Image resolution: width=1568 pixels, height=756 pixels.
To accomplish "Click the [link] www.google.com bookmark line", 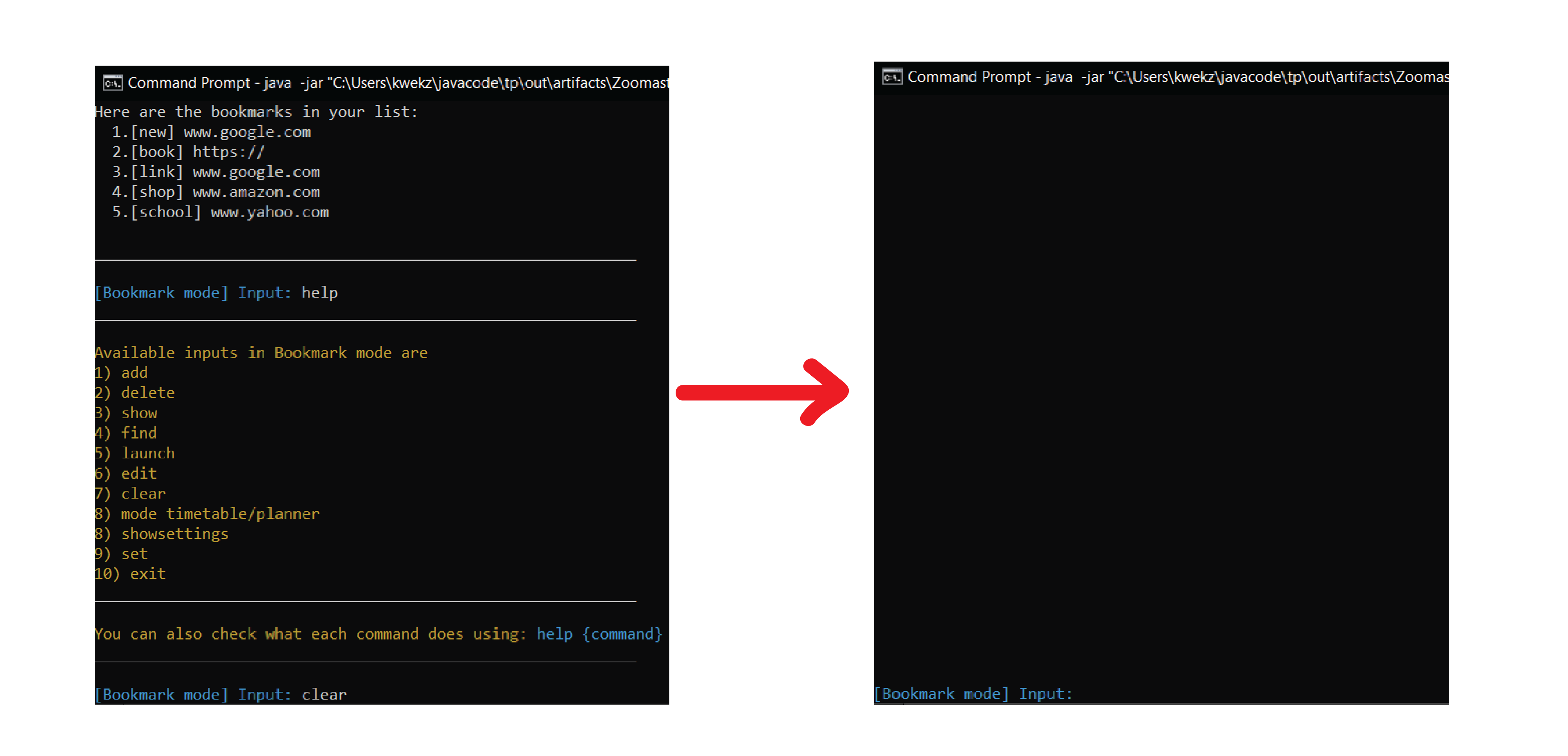I will point(216,172).
